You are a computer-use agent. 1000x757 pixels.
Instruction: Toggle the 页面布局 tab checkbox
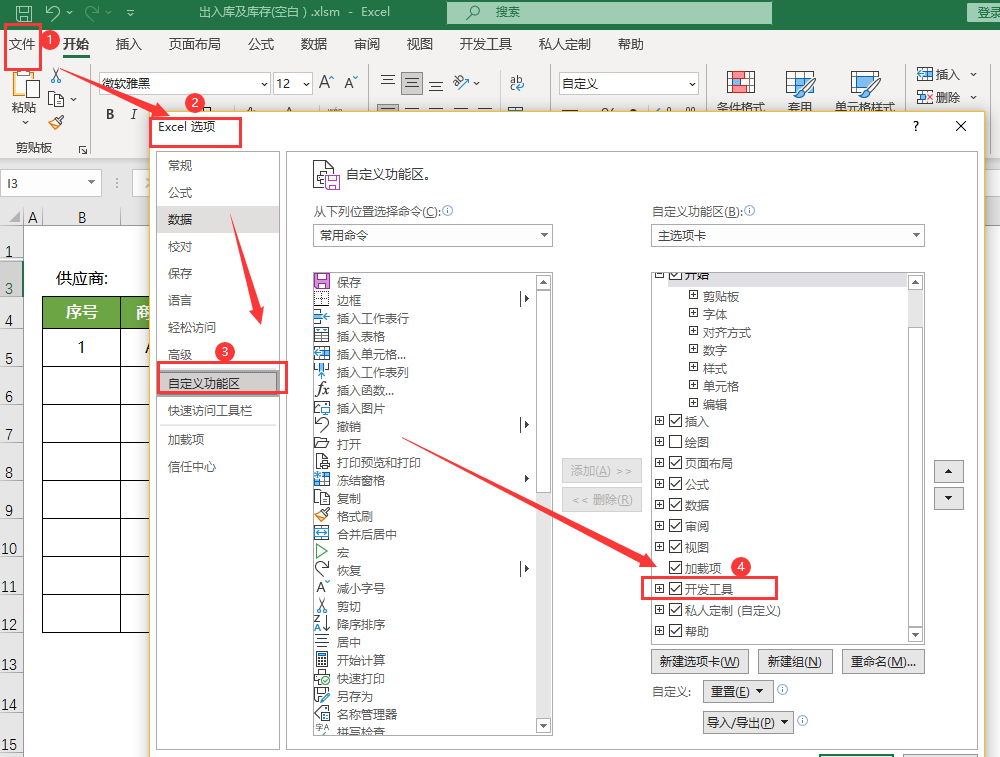(x=676, y=463)
